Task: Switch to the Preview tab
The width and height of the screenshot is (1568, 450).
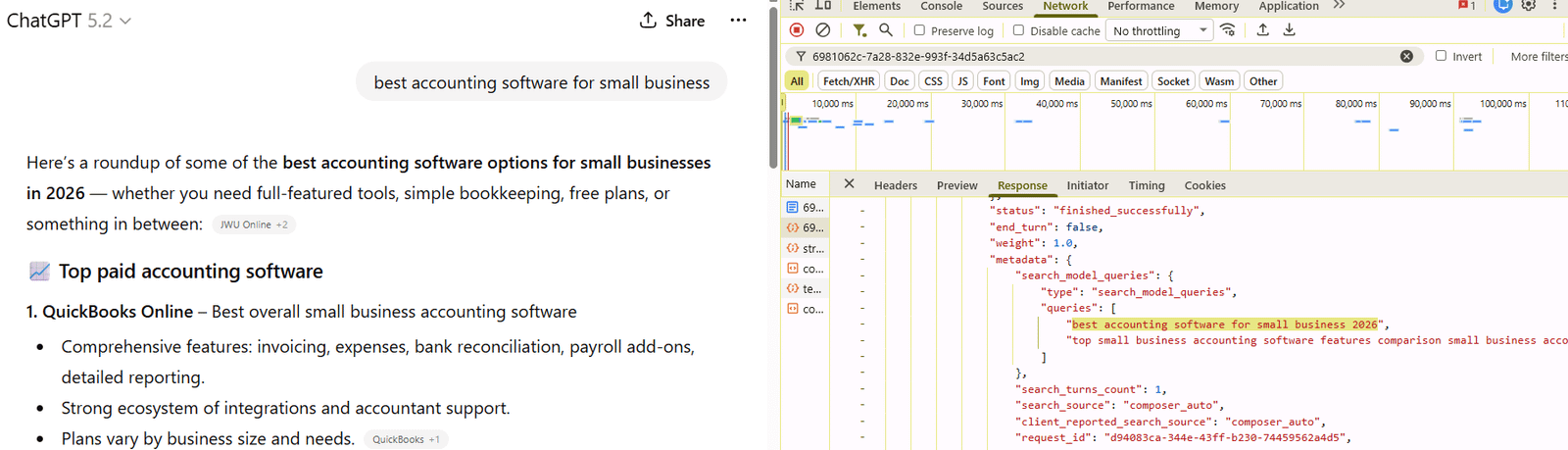Action: pos(956,185)
